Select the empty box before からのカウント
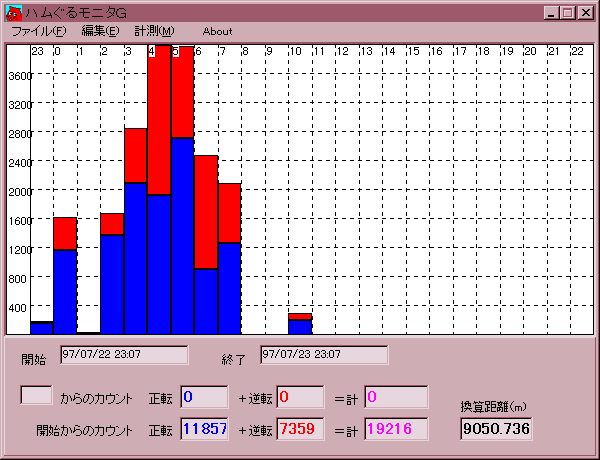The image size is (600, 460). coord(37,394)
